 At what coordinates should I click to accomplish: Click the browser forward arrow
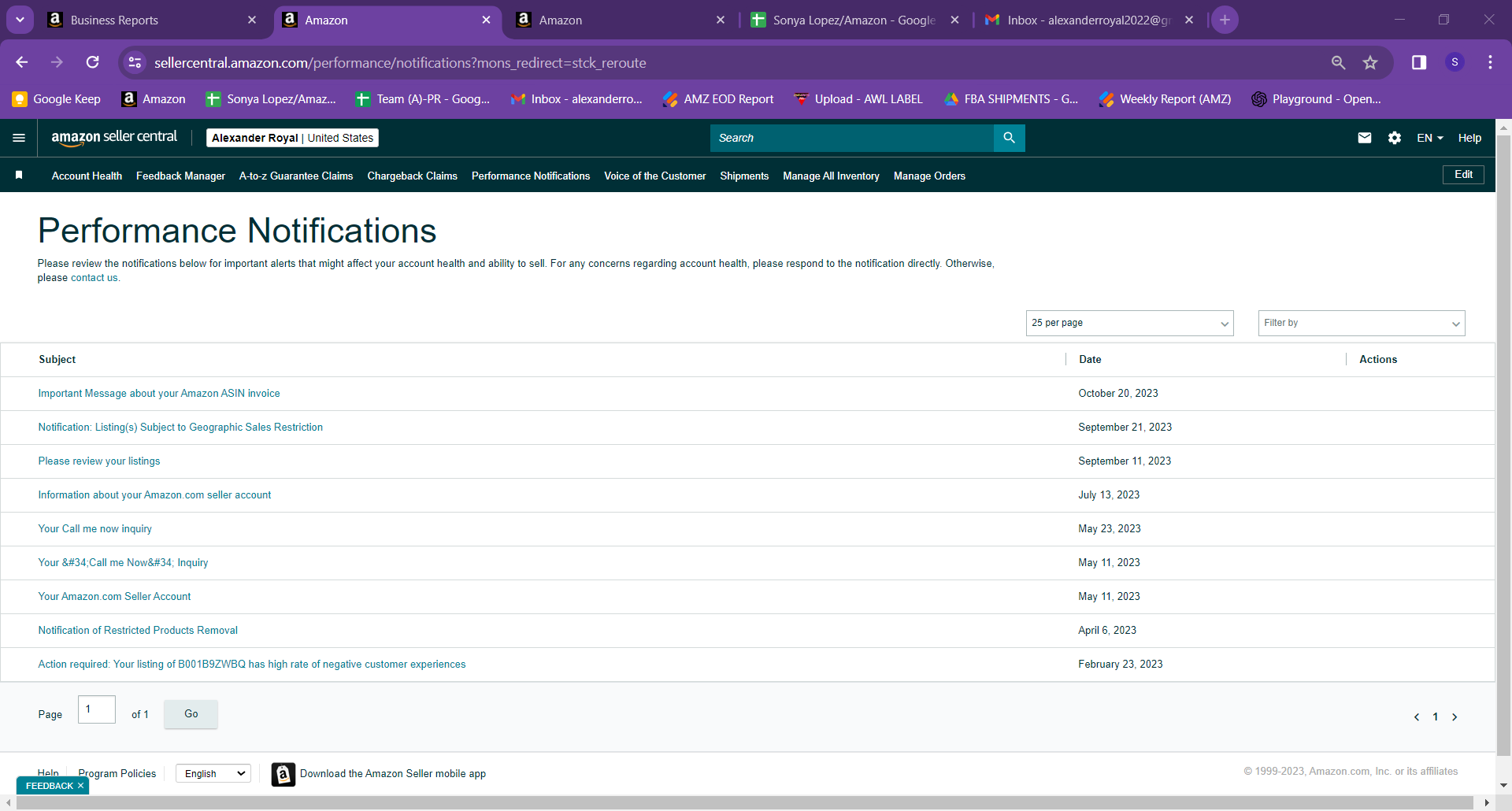[x=57, y=62]
